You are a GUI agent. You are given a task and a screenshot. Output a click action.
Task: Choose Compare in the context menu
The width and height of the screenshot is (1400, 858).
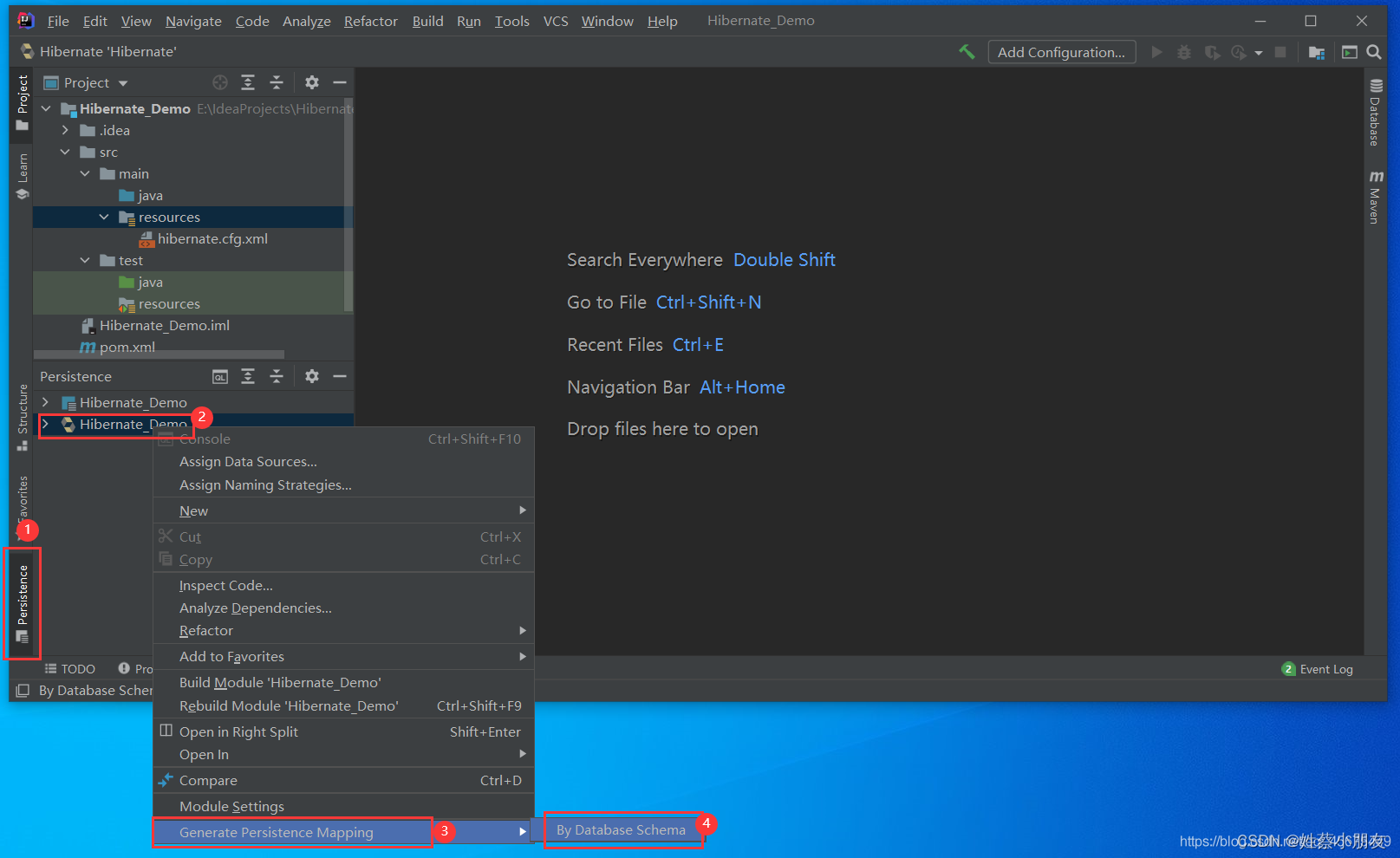[343, 781]
